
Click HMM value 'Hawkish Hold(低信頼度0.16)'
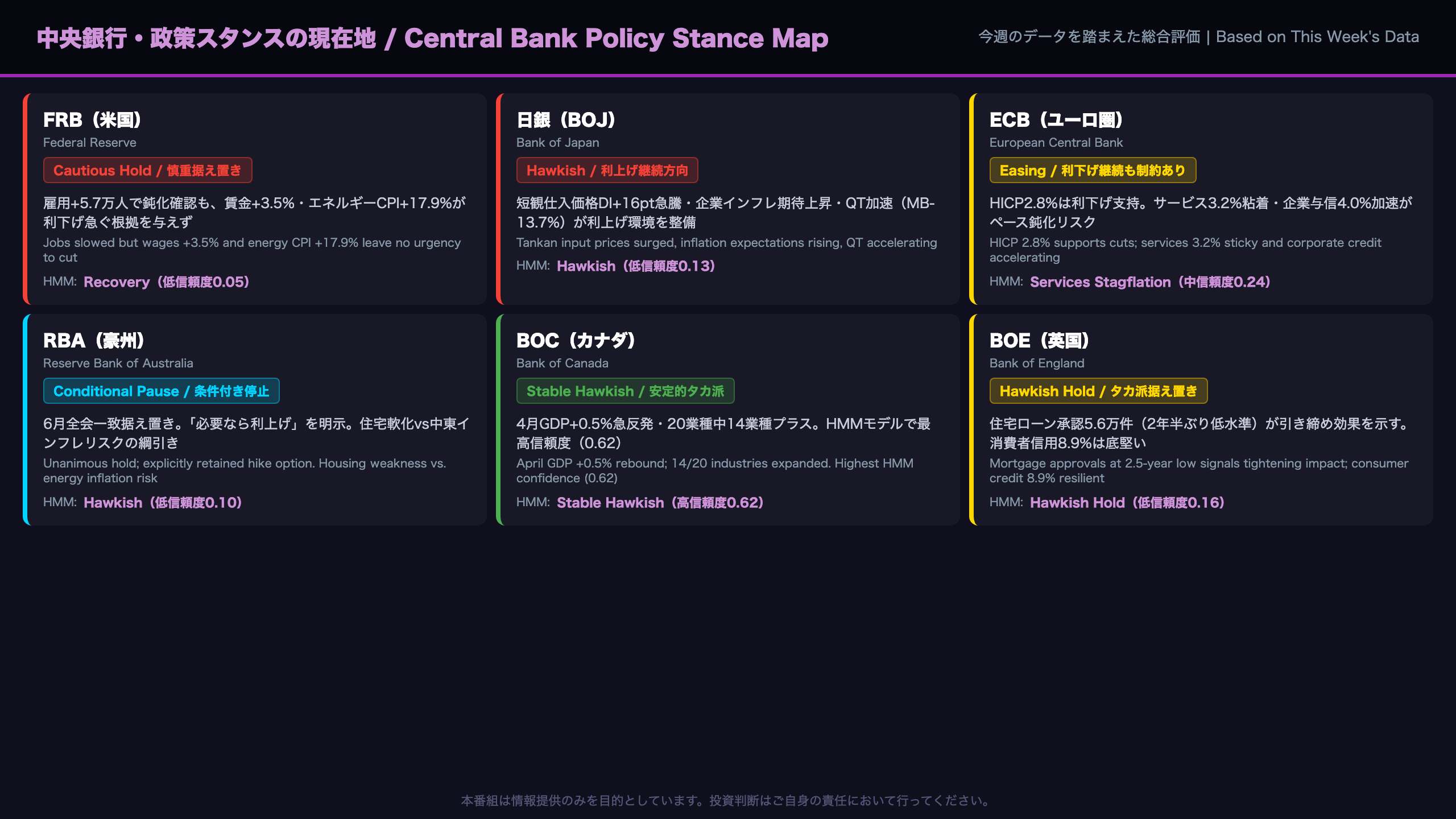click(x=1127, y=503)
